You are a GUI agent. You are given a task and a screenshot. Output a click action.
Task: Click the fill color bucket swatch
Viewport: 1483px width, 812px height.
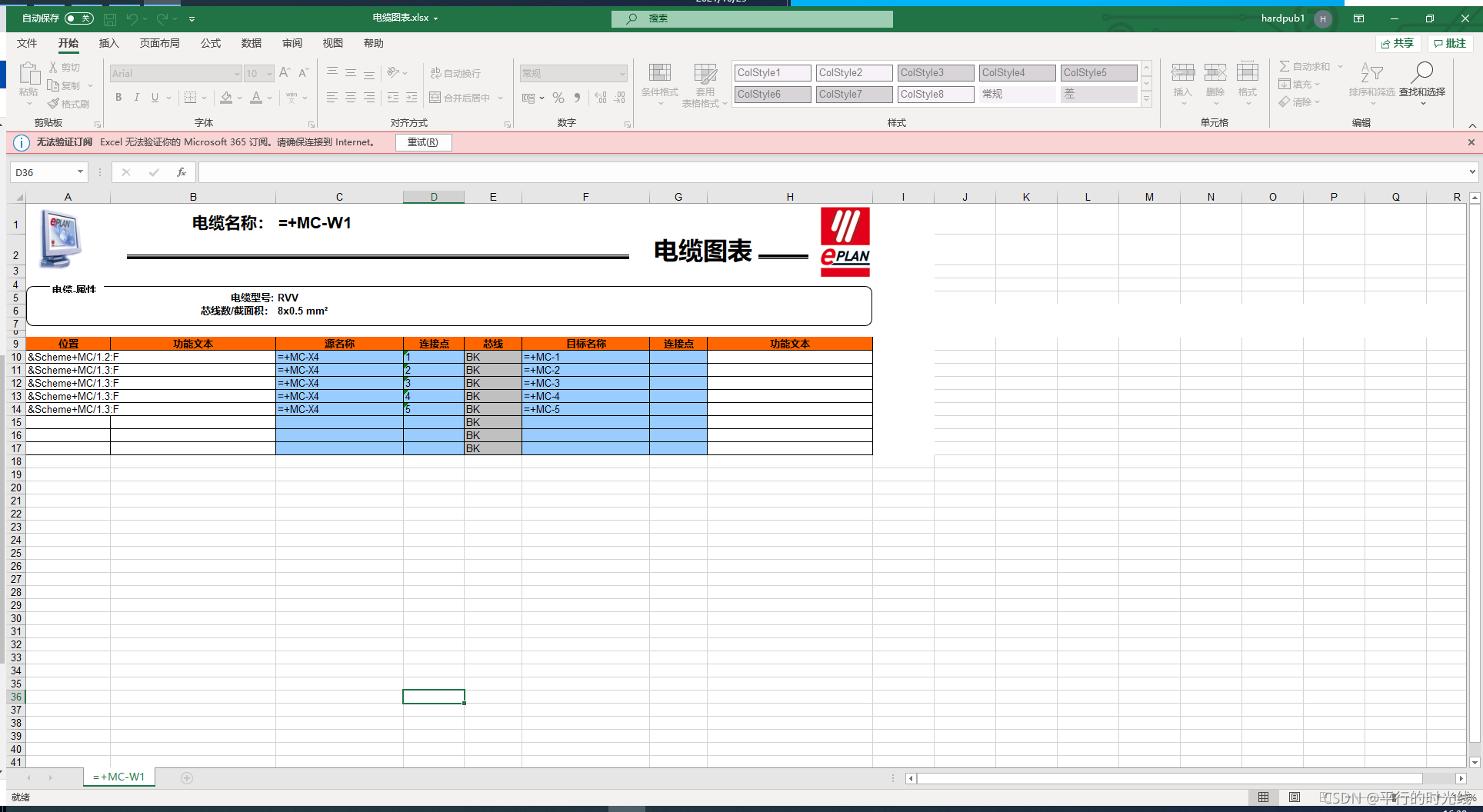[x=226, y=98]
